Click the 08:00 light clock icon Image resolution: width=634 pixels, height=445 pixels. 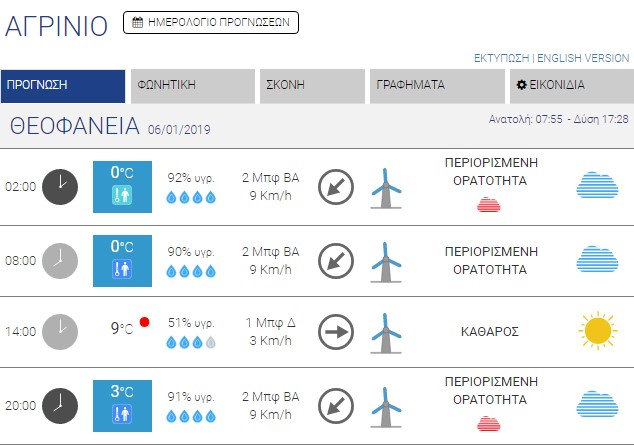click(60, 260)
